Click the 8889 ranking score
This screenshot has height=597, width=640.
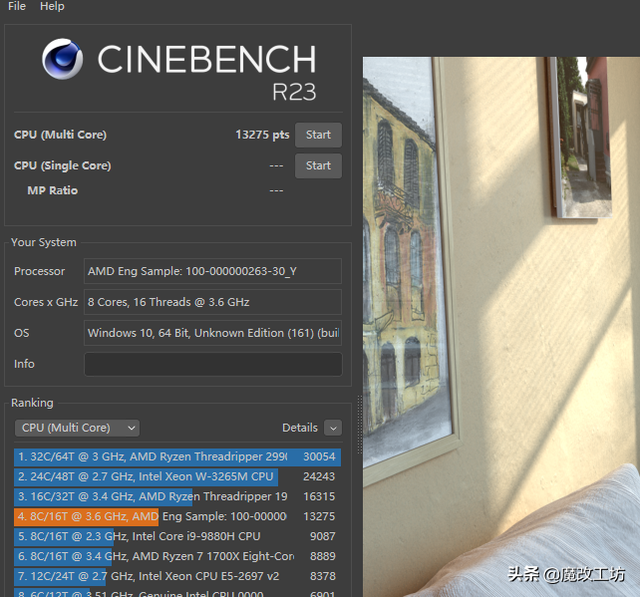[322, 556]
